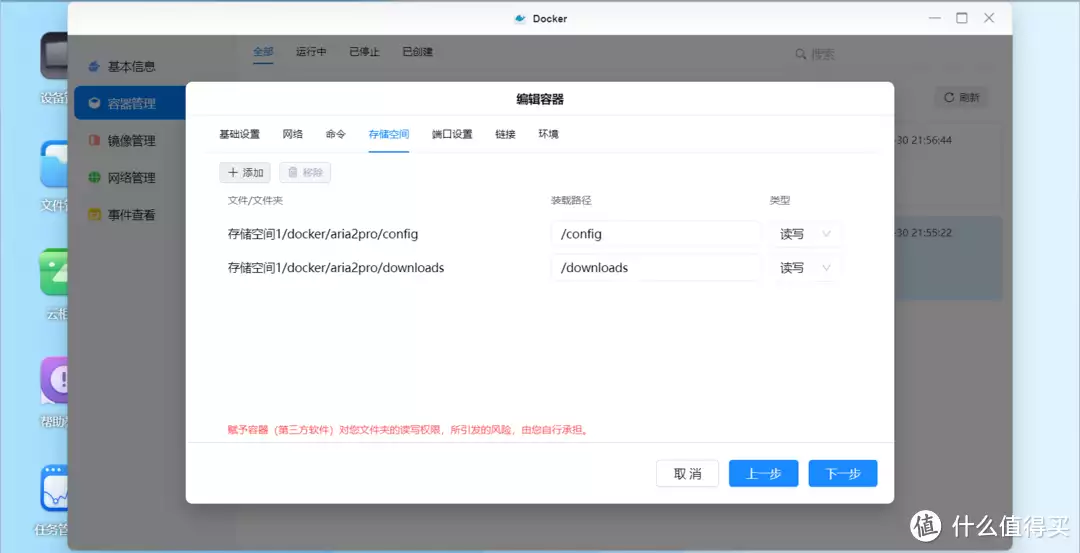Open the purple help desktop icon
The width and height of the screenshot is (1080, 553).
[54, 379]
